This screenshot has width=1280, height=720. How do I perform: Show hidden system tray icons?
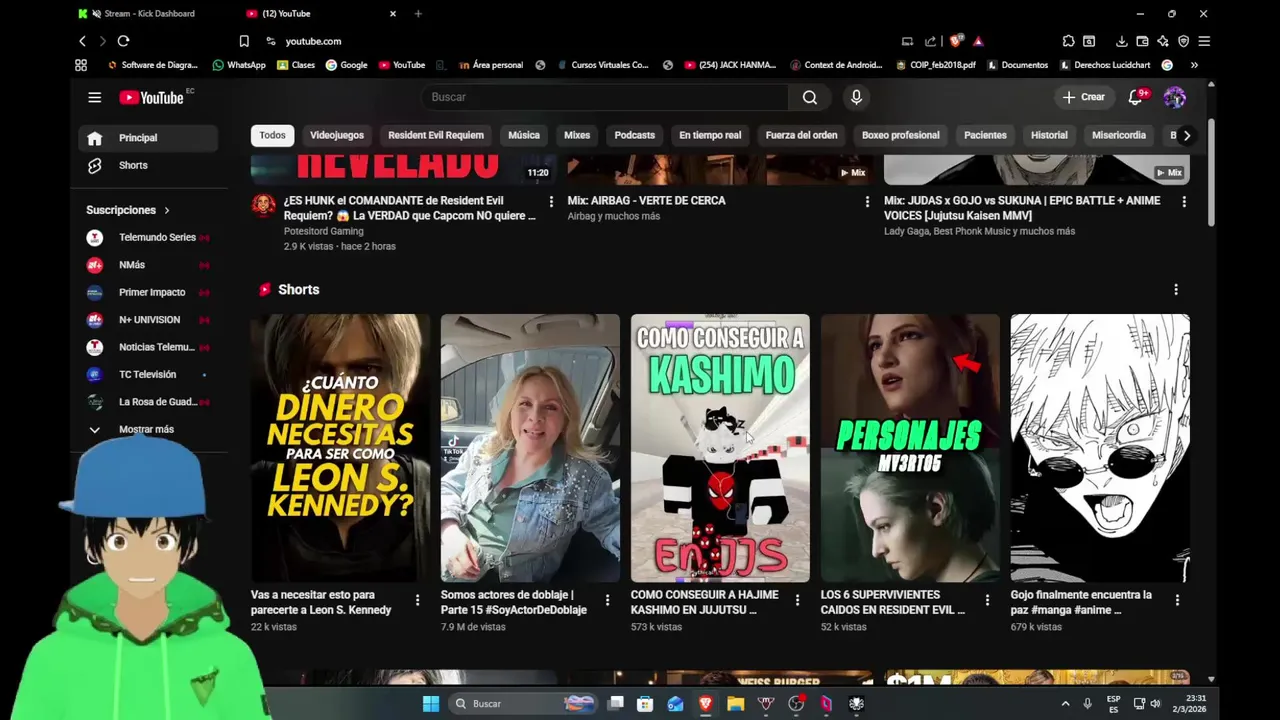[x=1065, y=704]
